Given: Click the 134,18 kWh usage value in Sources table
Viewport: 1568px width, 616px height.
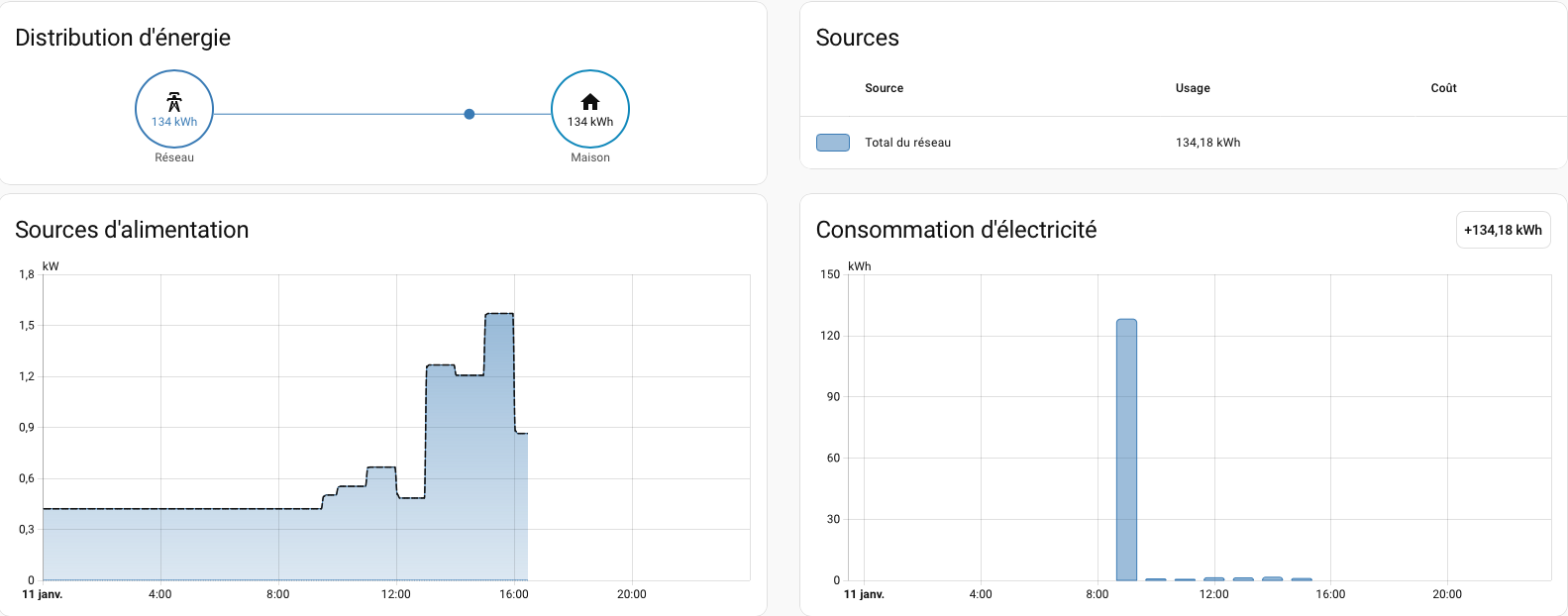Looking at the screenshot, I should pyautogui.click(x=1207, y=143).
